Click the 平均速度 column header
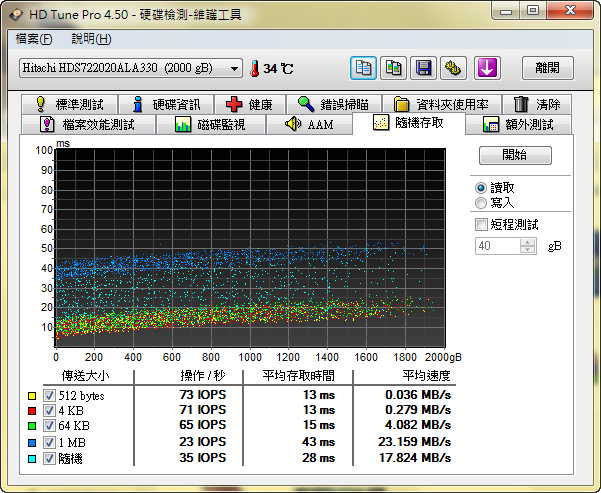Viewport: 601px width, 493px height. (426, 375)
